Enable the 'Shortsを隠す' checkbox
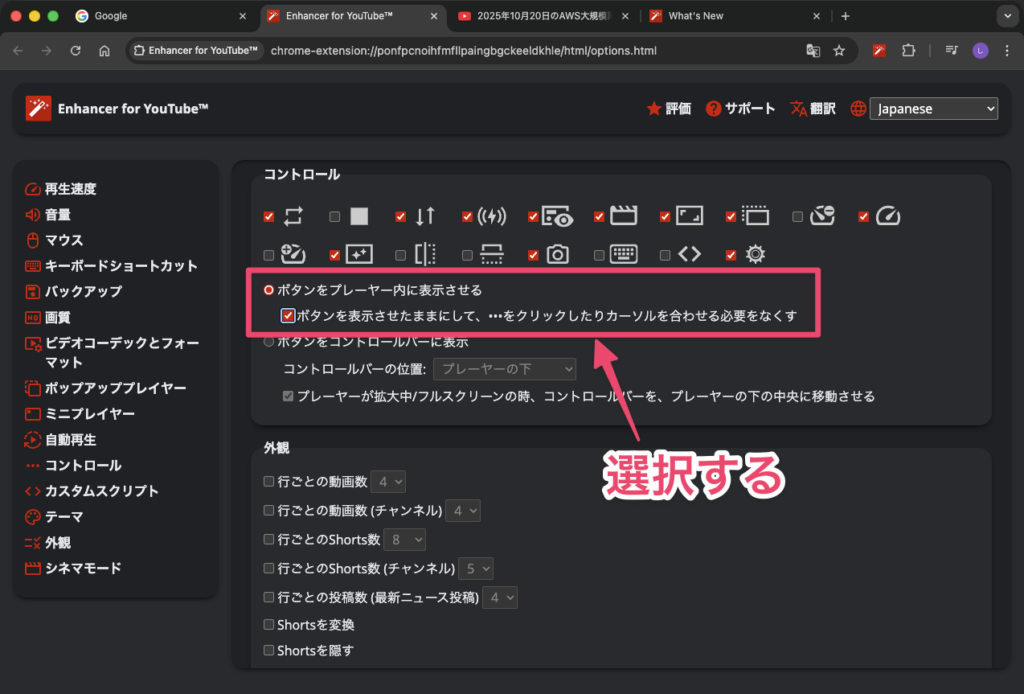 click(269, 650)
